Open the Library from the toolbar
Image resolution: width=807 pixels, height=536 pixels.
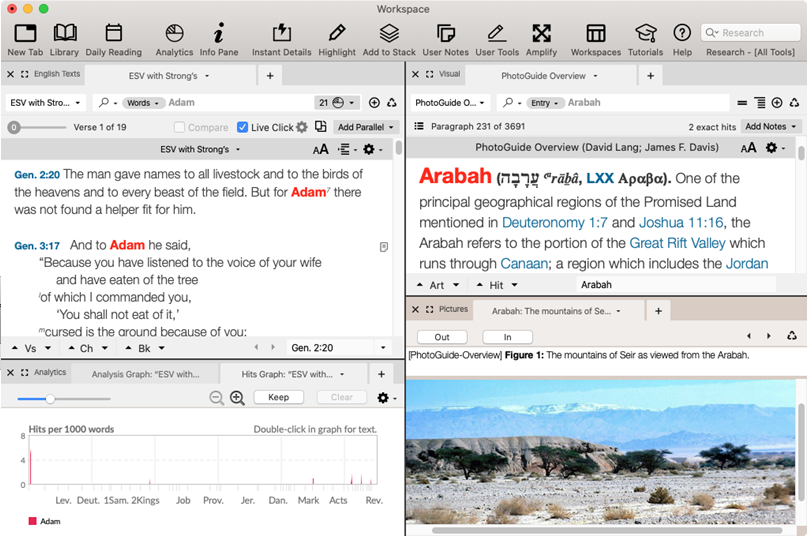pyautogui.click(x=64, y=34)
